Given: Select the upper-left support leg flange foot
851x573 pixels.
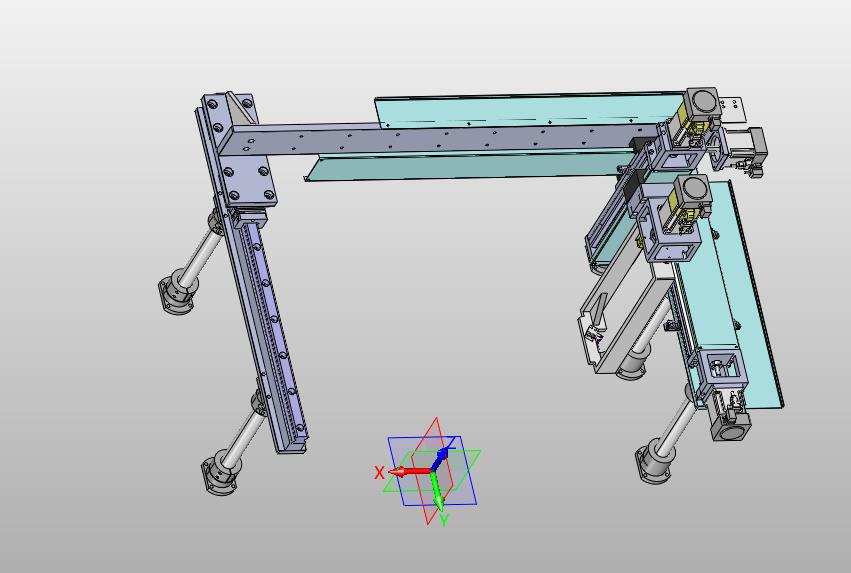Looking at the screenshot, I should 177,294.
